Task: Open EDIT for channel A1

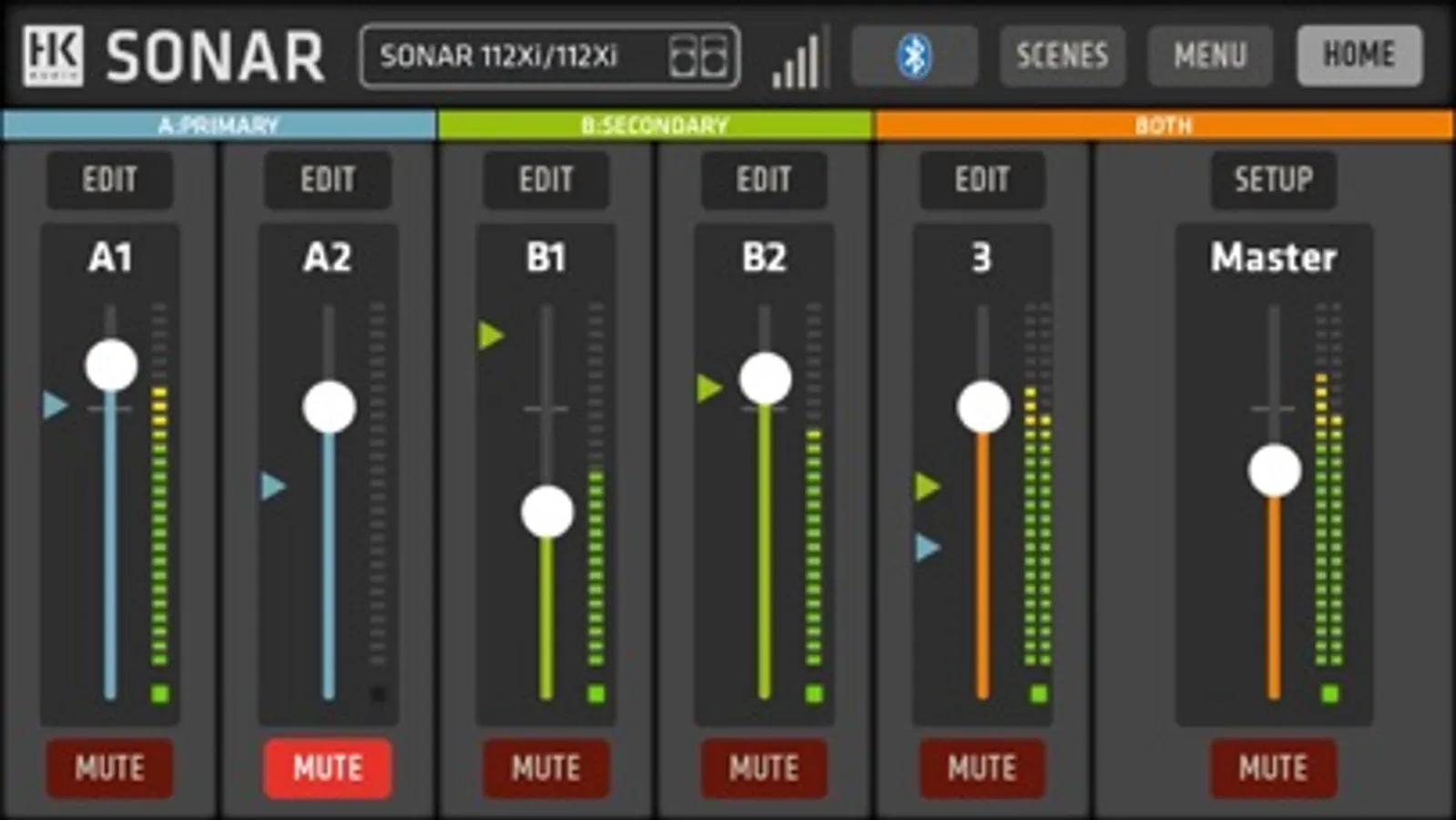Action: point(109,179)
